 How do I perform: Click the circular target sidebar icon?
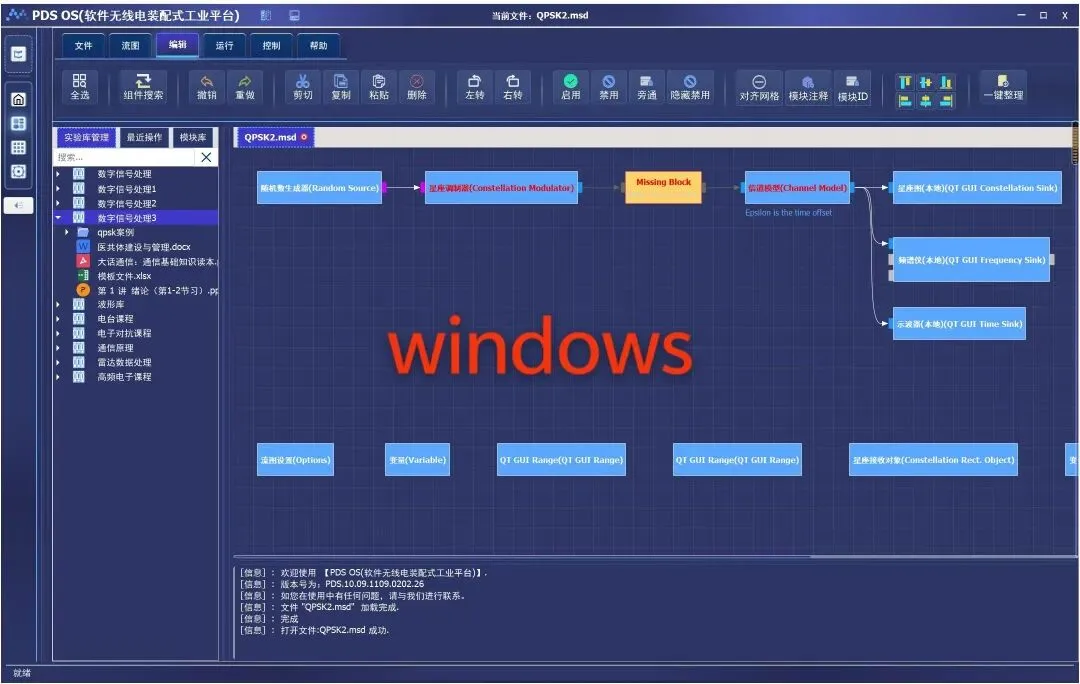coord(19,172)
